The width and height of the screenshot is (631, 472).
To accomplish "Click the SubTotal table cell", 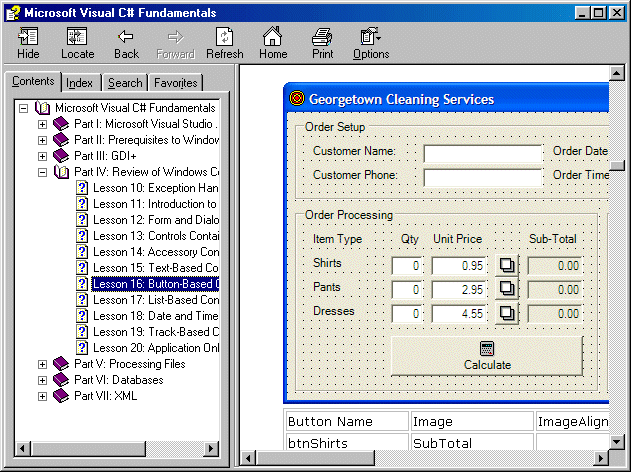I will (x=472, y=442).
